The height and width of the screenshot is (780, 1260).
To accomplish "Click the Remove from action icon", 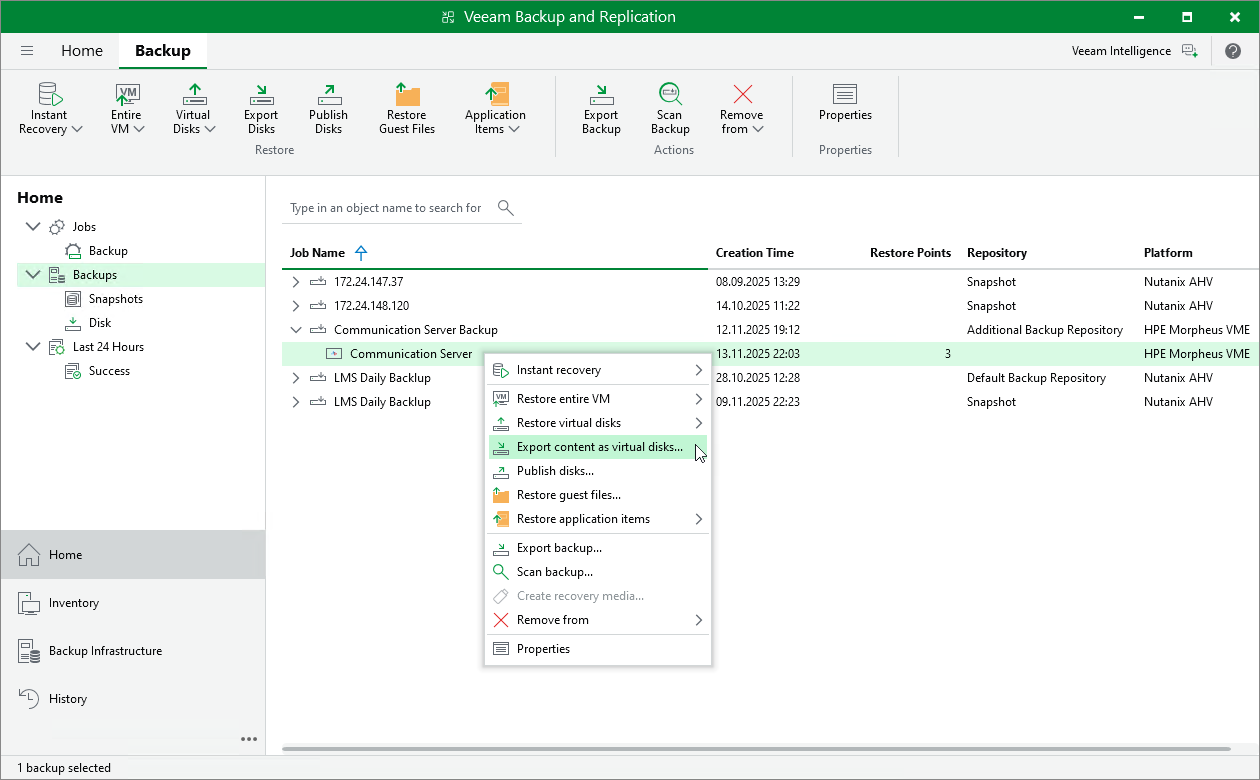I will click(x=741, y=107).
